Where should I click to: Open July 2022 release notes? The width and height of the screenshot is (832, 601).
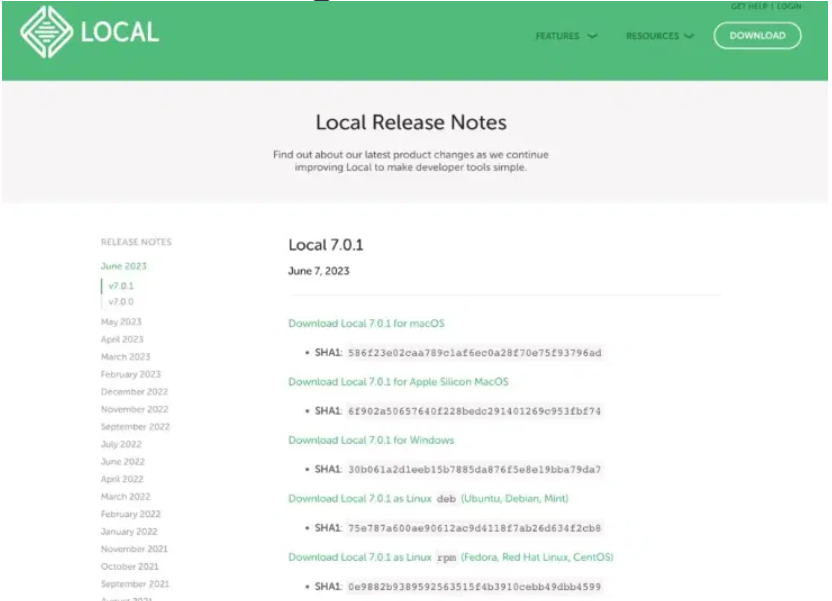(121, 445)
